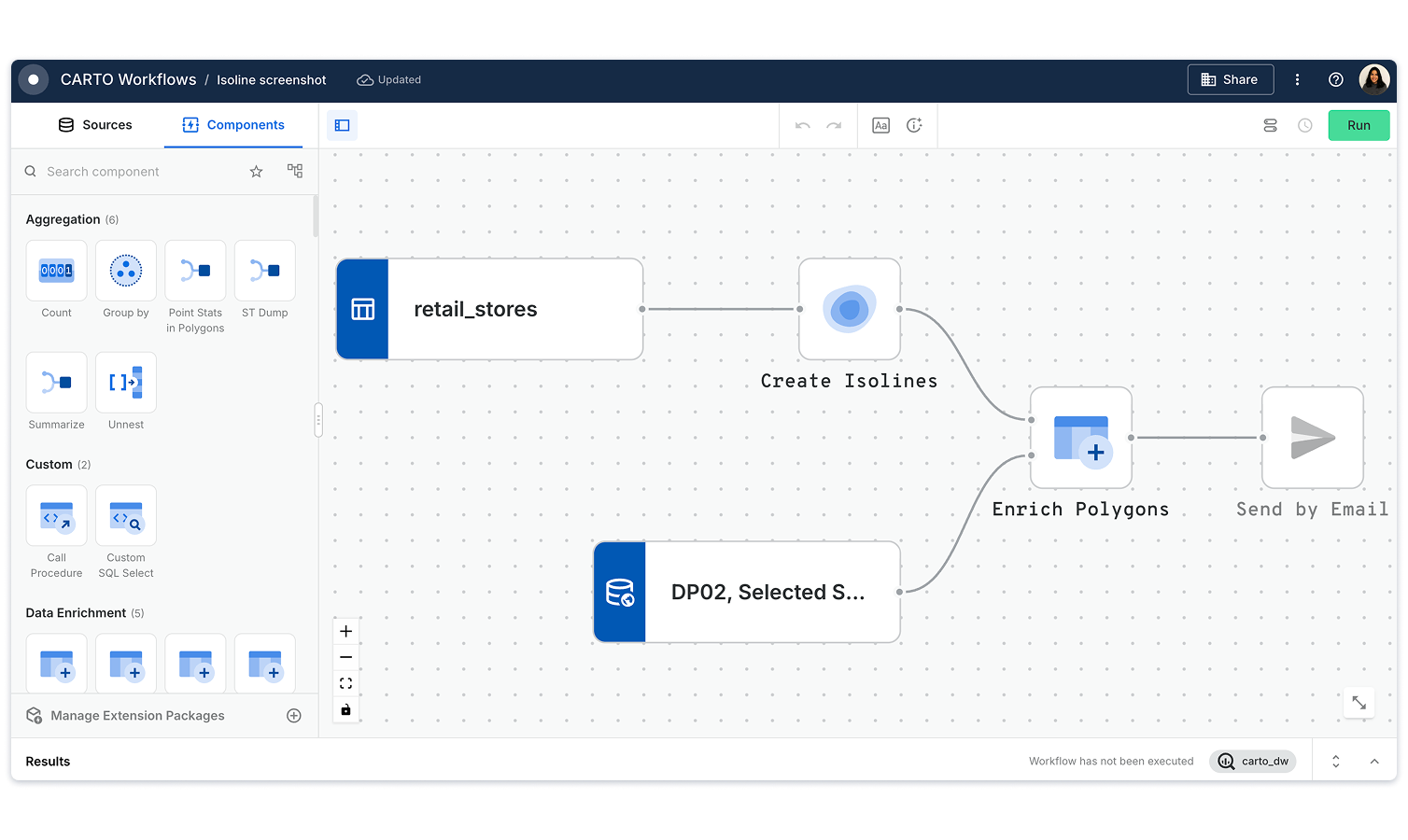Collapse the Results panel with down chevron
This screenshot has height=840, width=1408.
[1374, 761]
